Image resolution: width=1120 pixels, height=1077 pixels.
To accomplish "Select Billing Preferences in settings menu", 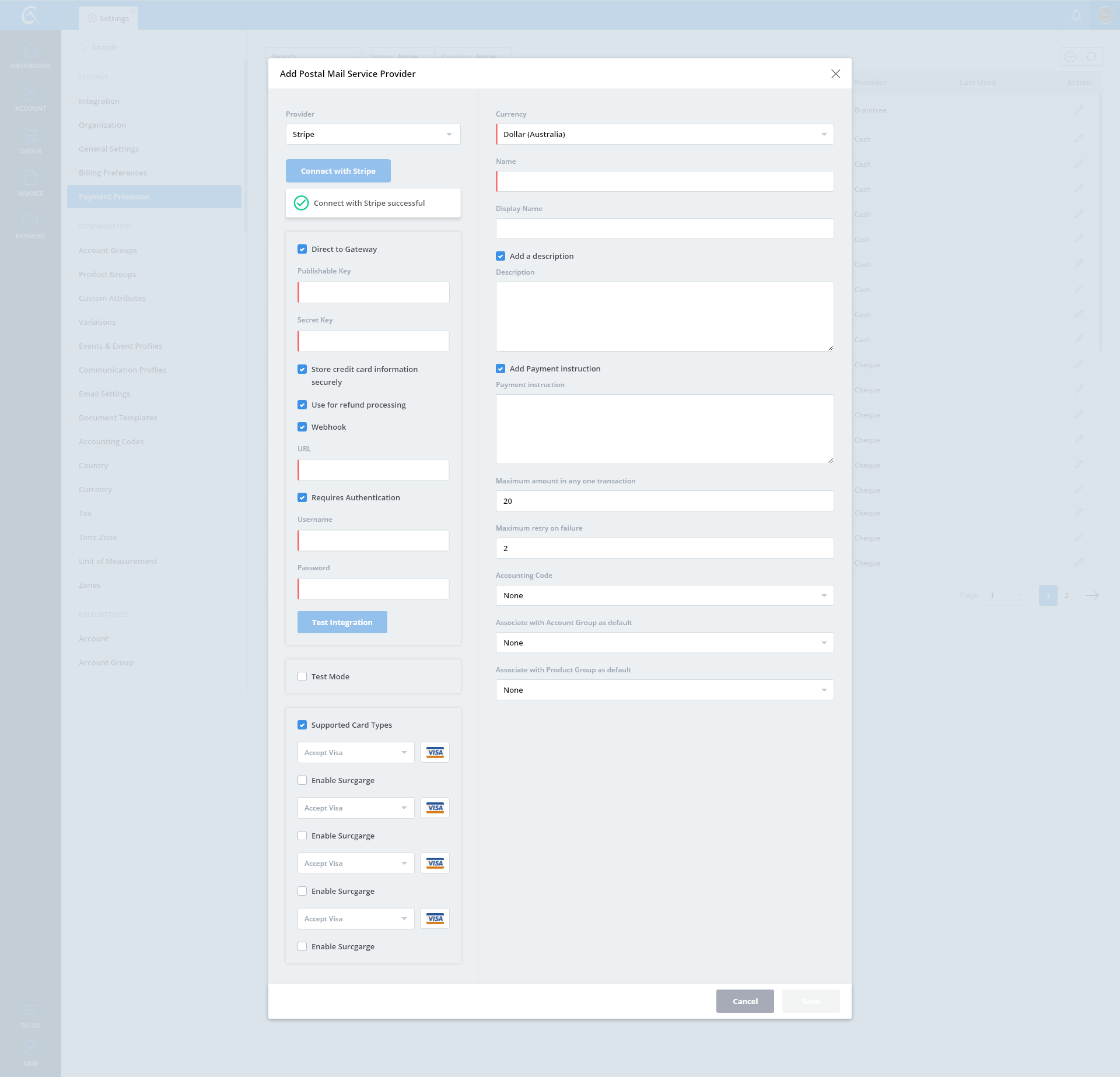I will point(113,173).
